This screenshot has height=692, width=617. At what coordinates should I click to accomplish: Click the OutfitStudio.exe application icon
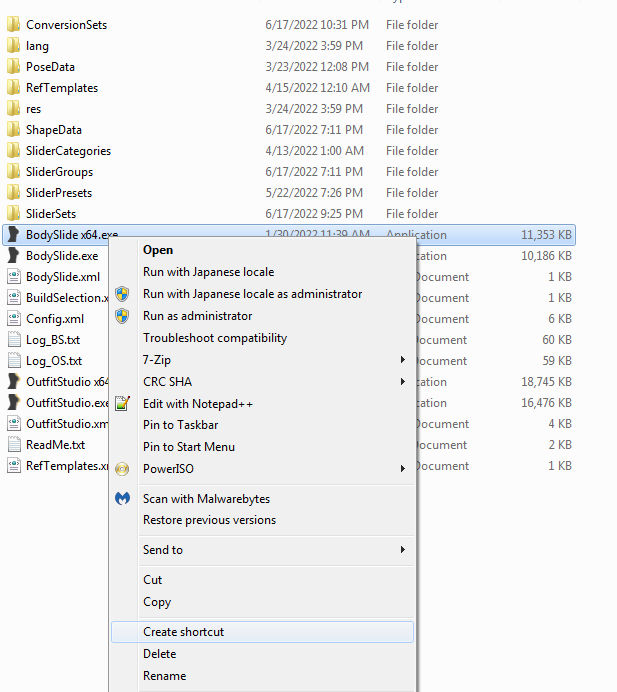14,402
